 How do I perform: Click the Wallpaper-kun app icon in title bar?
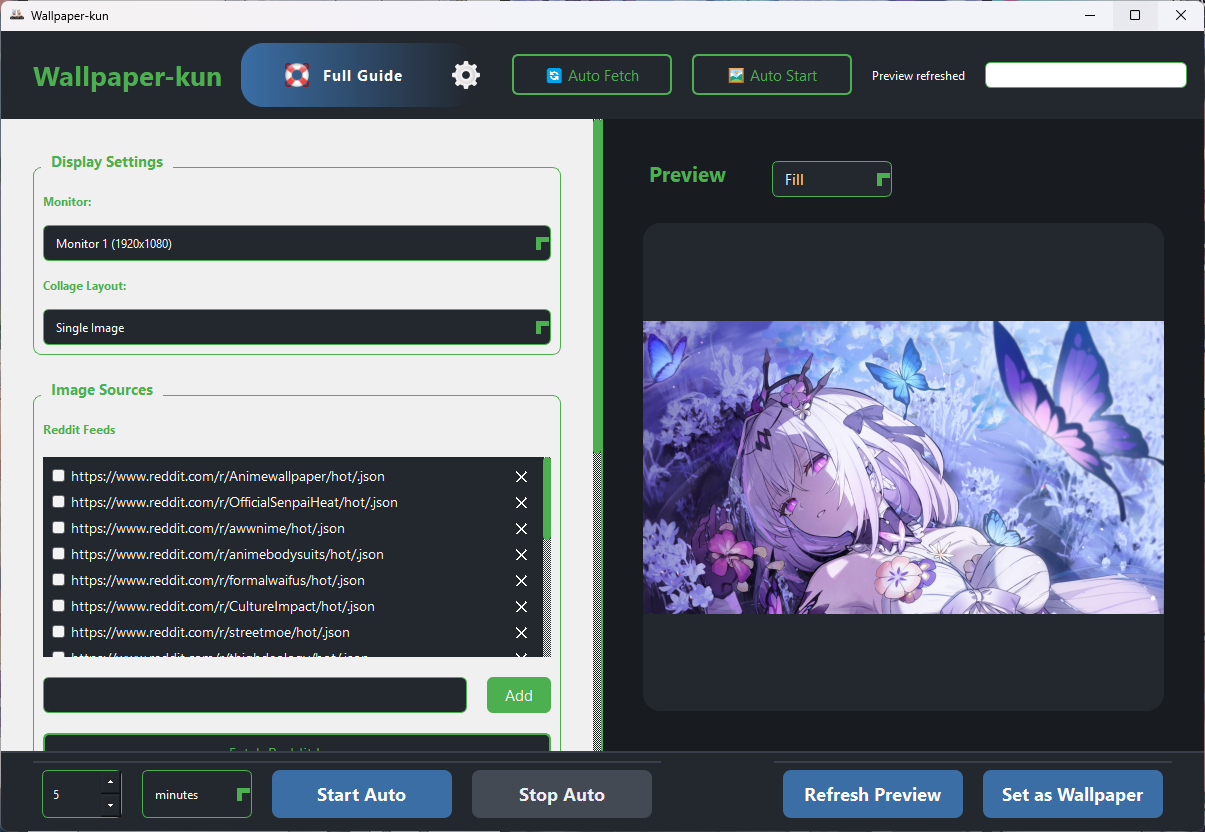click(17, 15)
